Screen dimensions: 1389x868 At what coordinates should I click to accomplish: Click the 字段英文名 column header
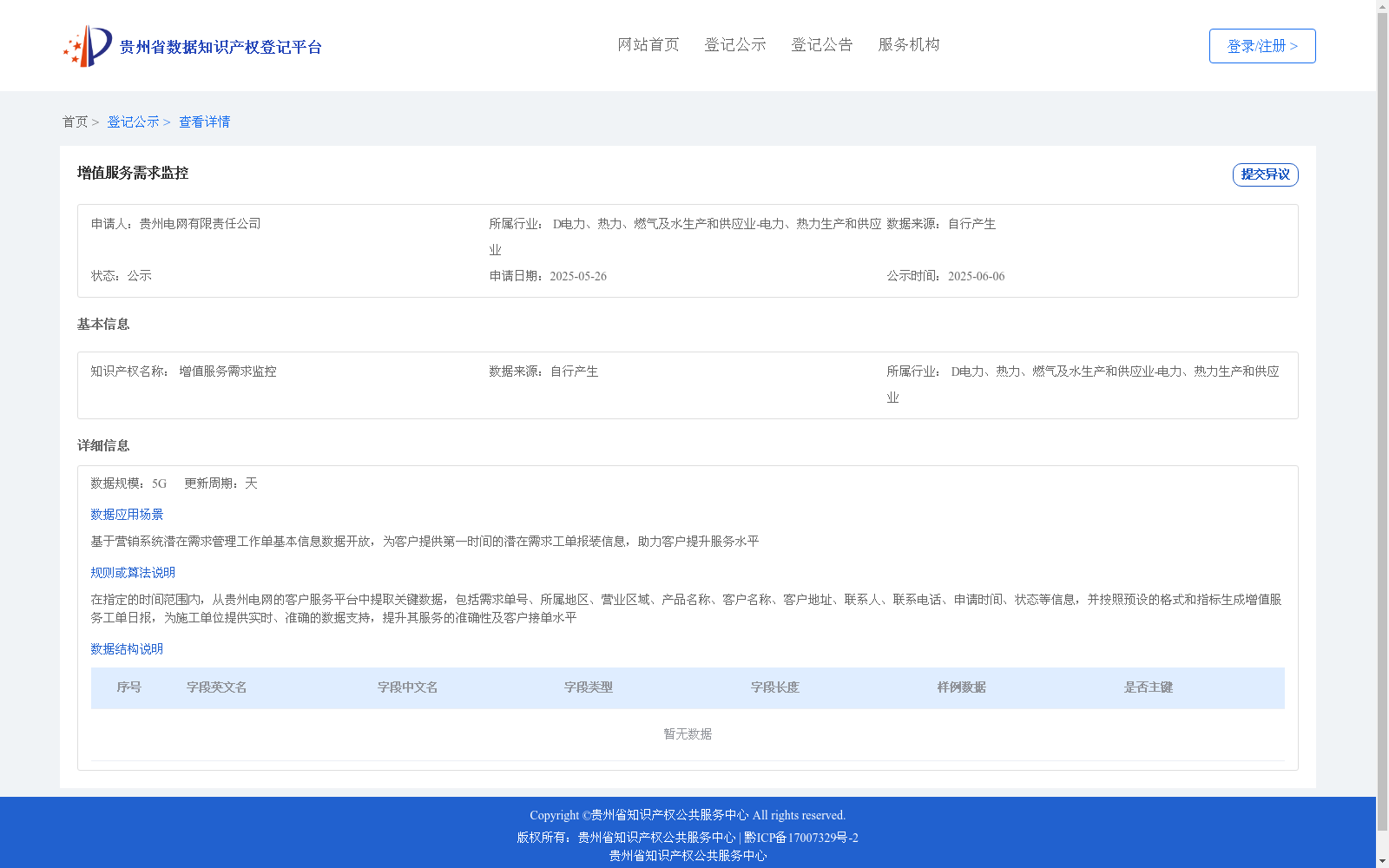pyautogui.click(x=216, y=687)
